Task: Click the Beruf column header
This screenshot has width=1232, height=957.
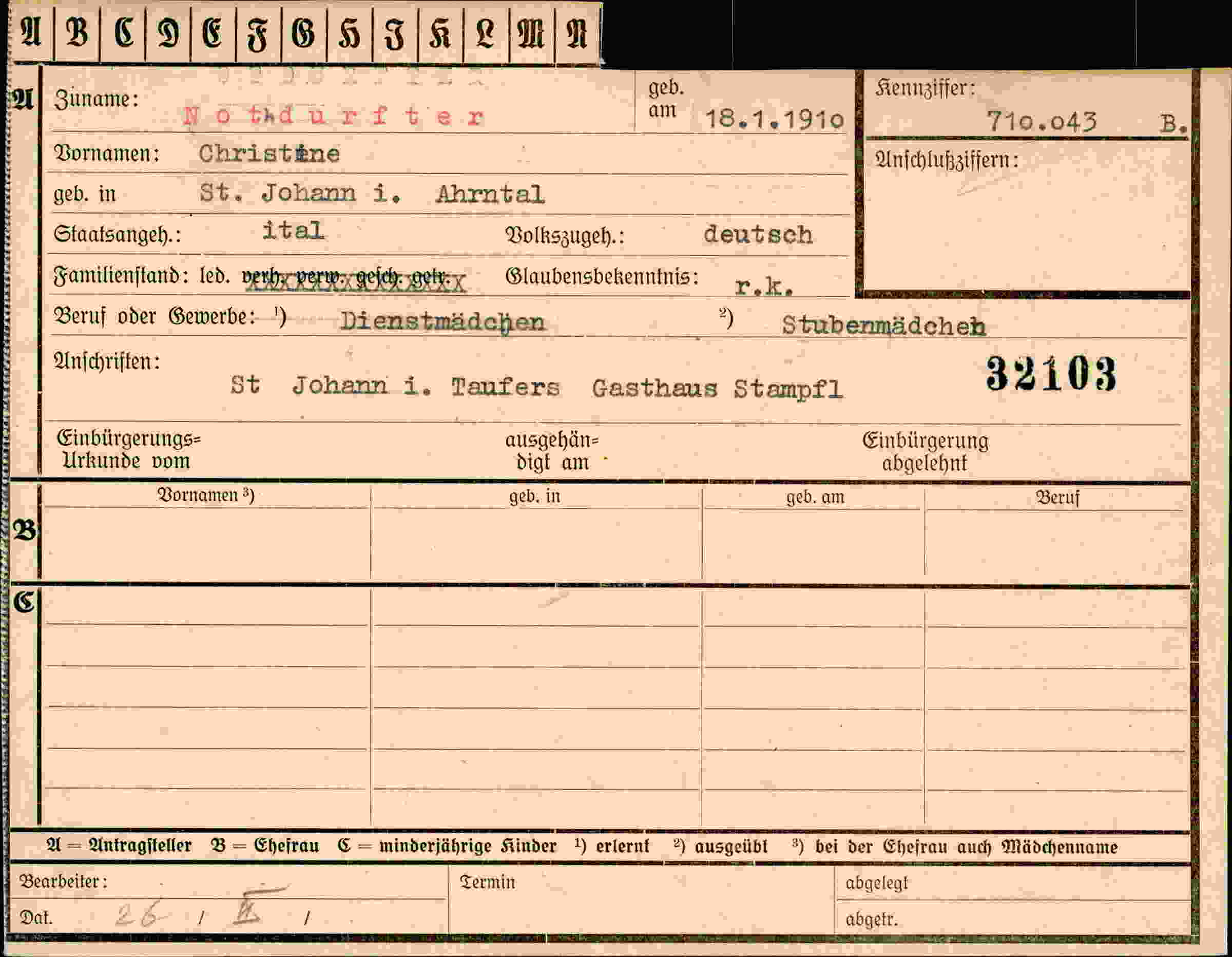Action: tap(1057, 497)
